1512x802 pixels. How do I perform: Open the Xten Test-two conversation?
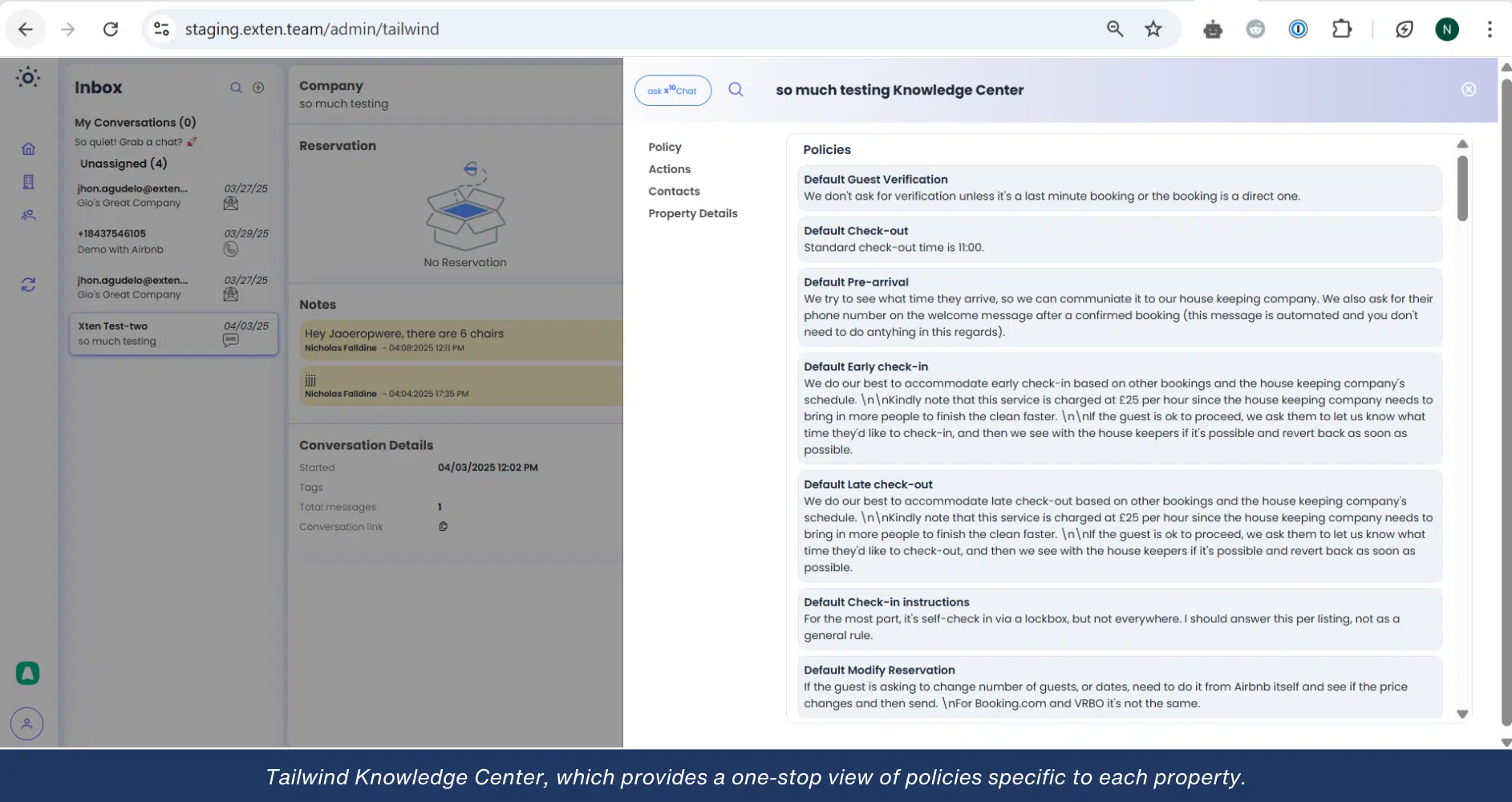point(173,334)
